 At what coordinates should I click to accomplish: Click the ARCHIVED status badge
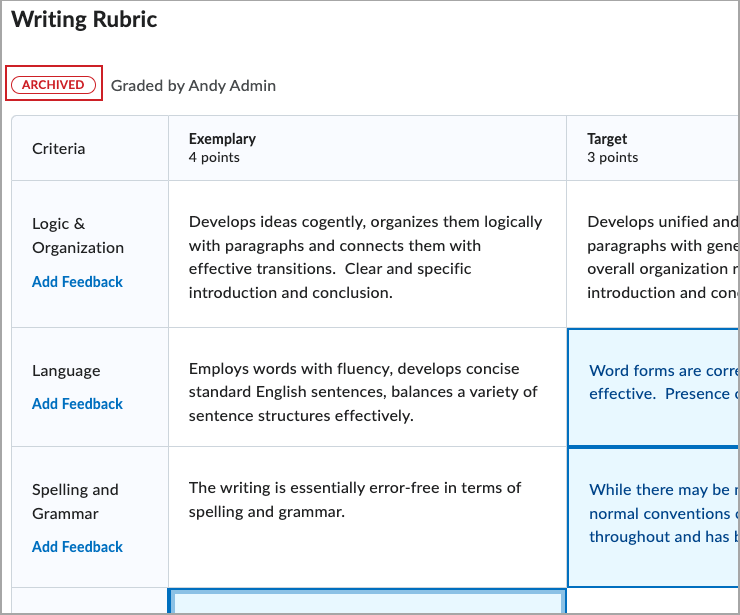(54, 85)
